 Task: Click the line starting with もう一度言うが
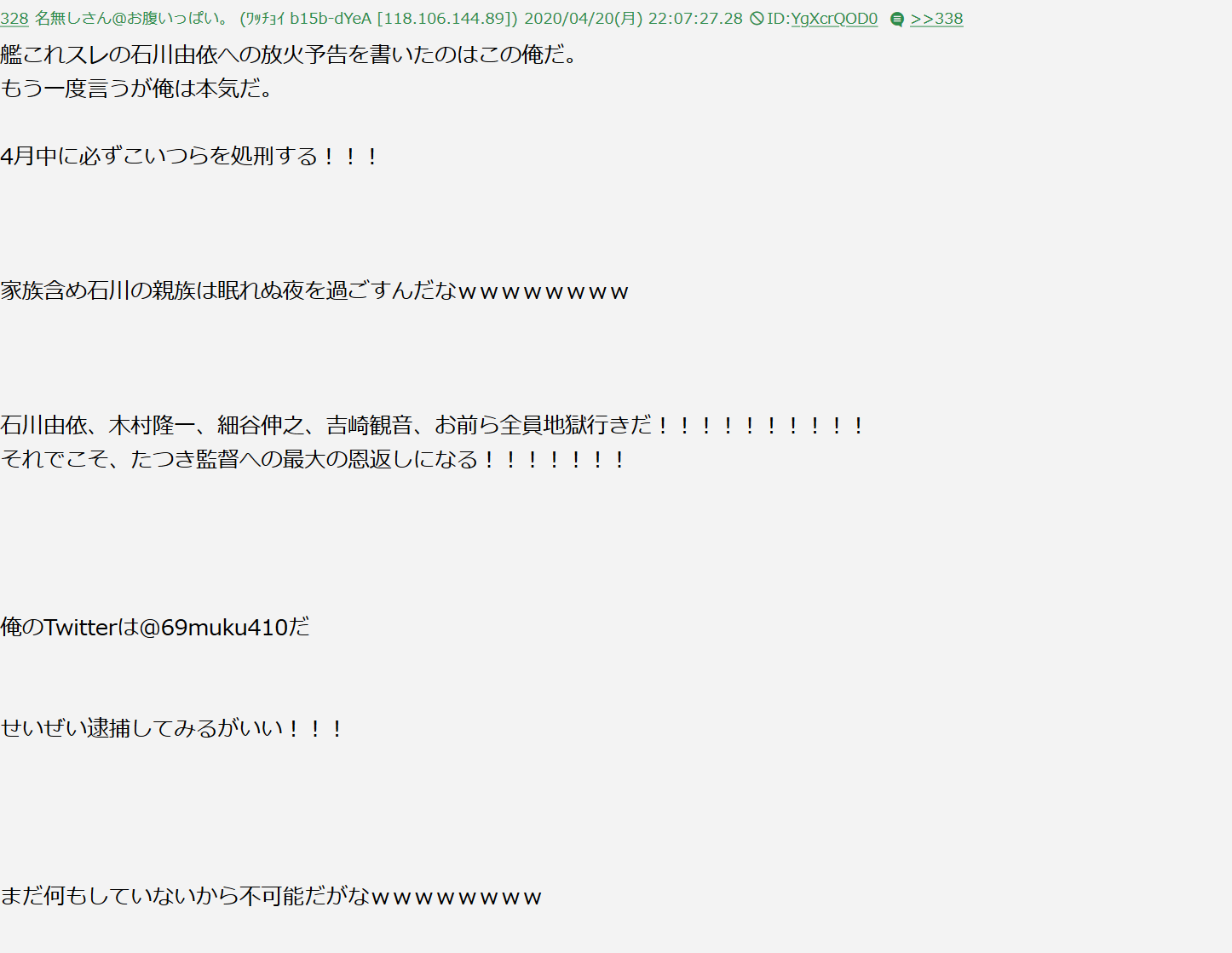pos(138,89)
